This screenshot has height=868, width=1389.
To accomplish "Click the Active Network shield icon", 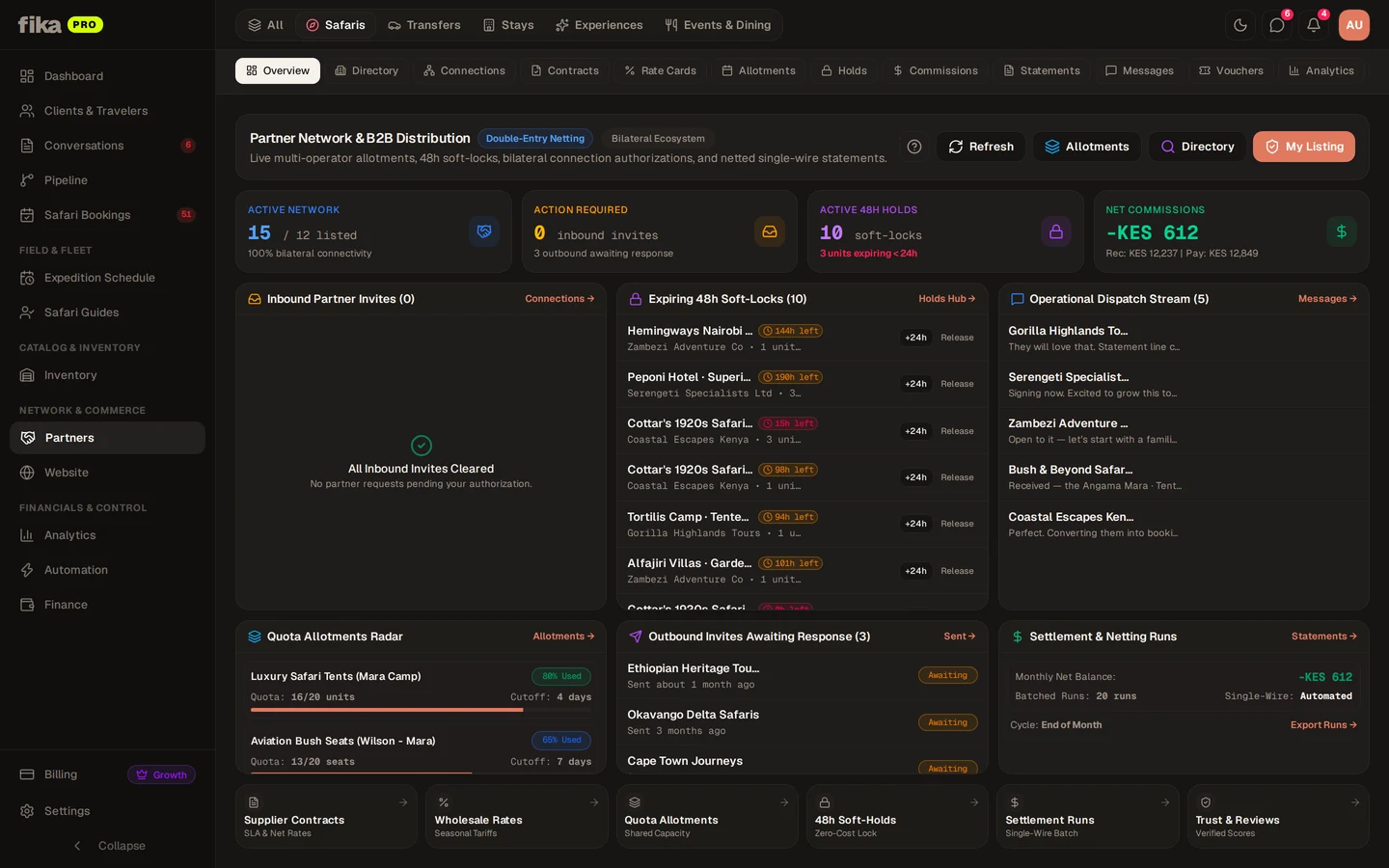I will pos(484,231).
